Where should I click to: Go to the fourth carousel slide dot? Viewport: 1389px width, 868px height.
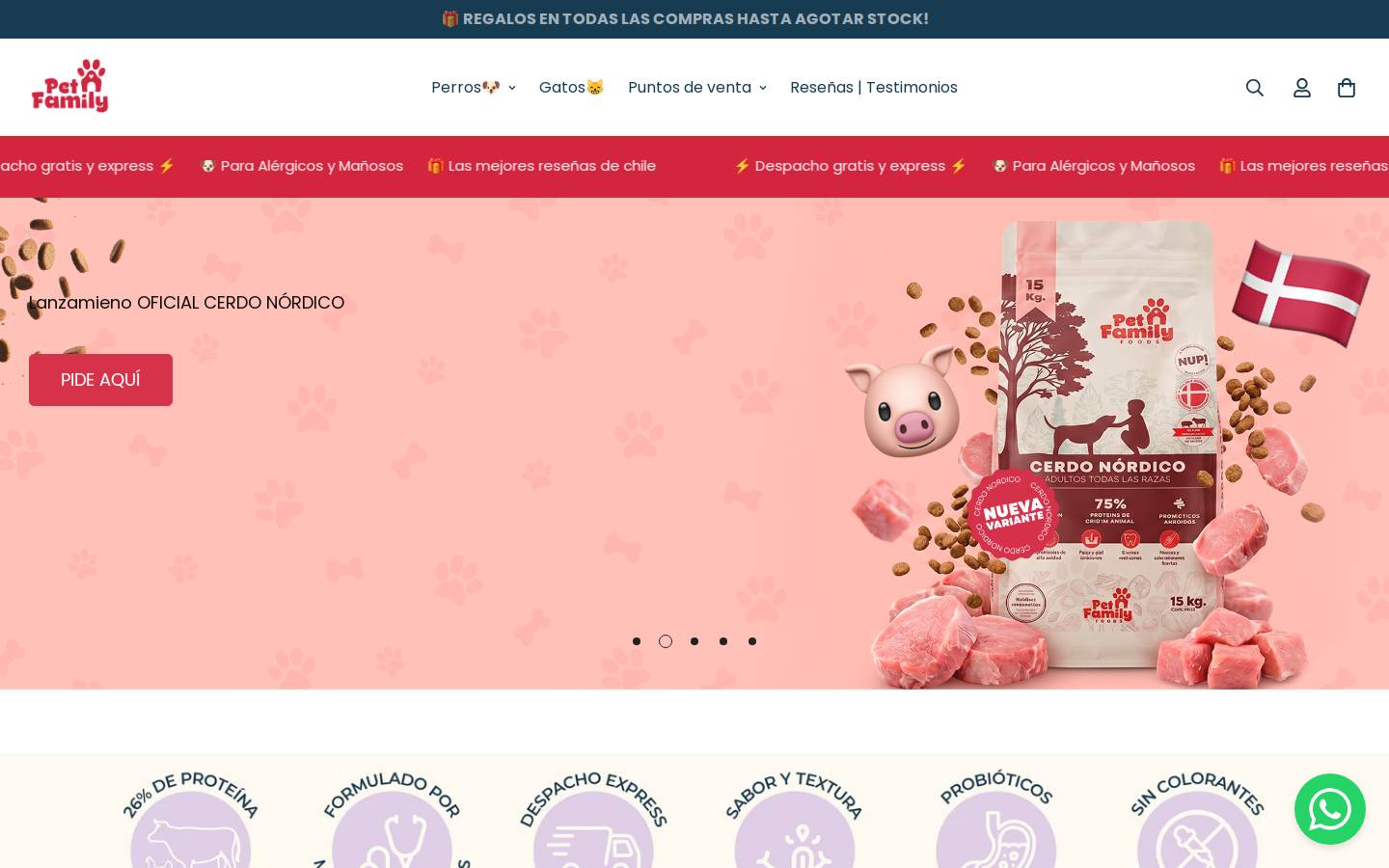(723, 641)
